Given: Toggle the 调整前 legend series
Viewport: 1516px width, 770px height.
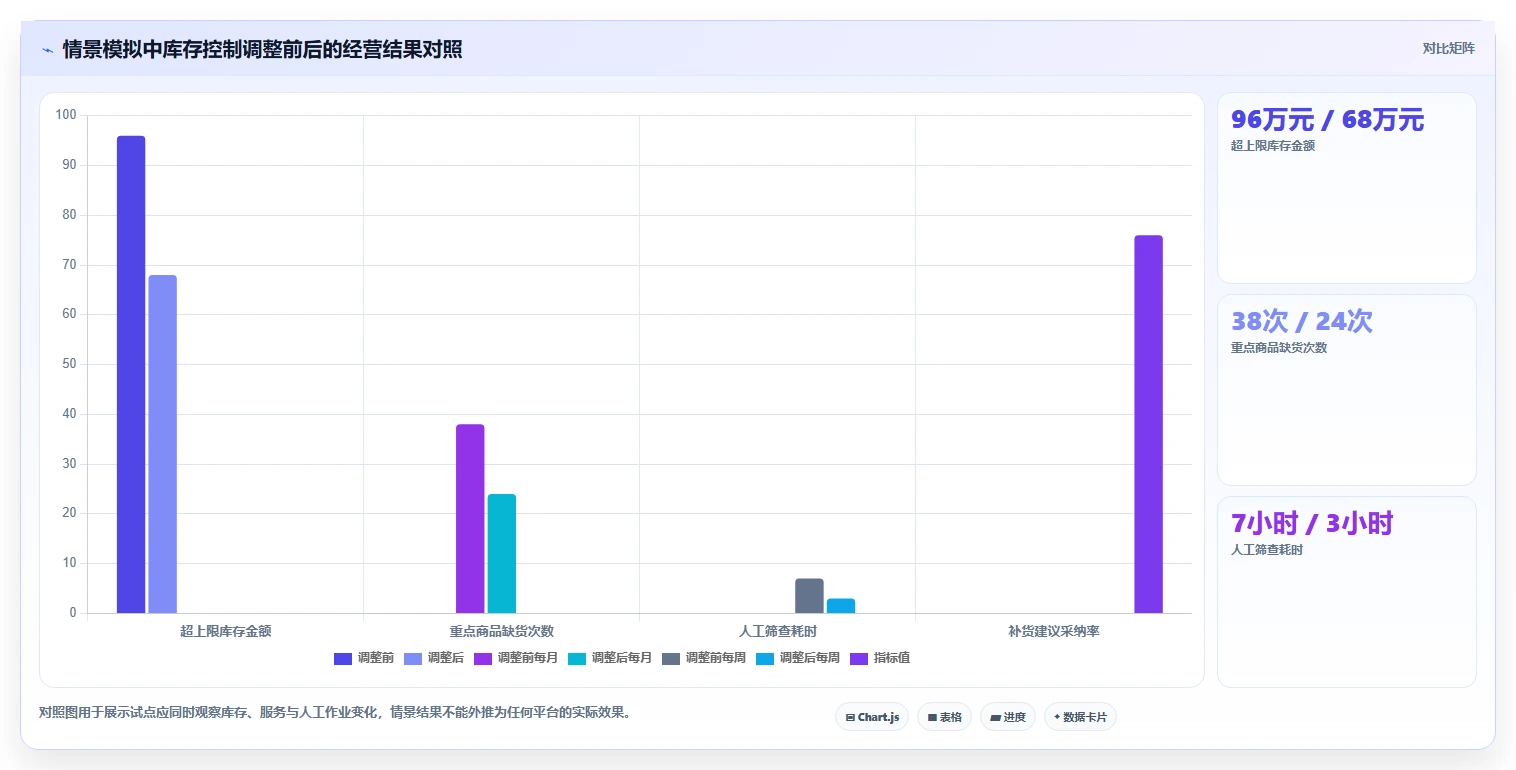Looking at the screenshot, I should pyautogui.click(x=364, y=658).
